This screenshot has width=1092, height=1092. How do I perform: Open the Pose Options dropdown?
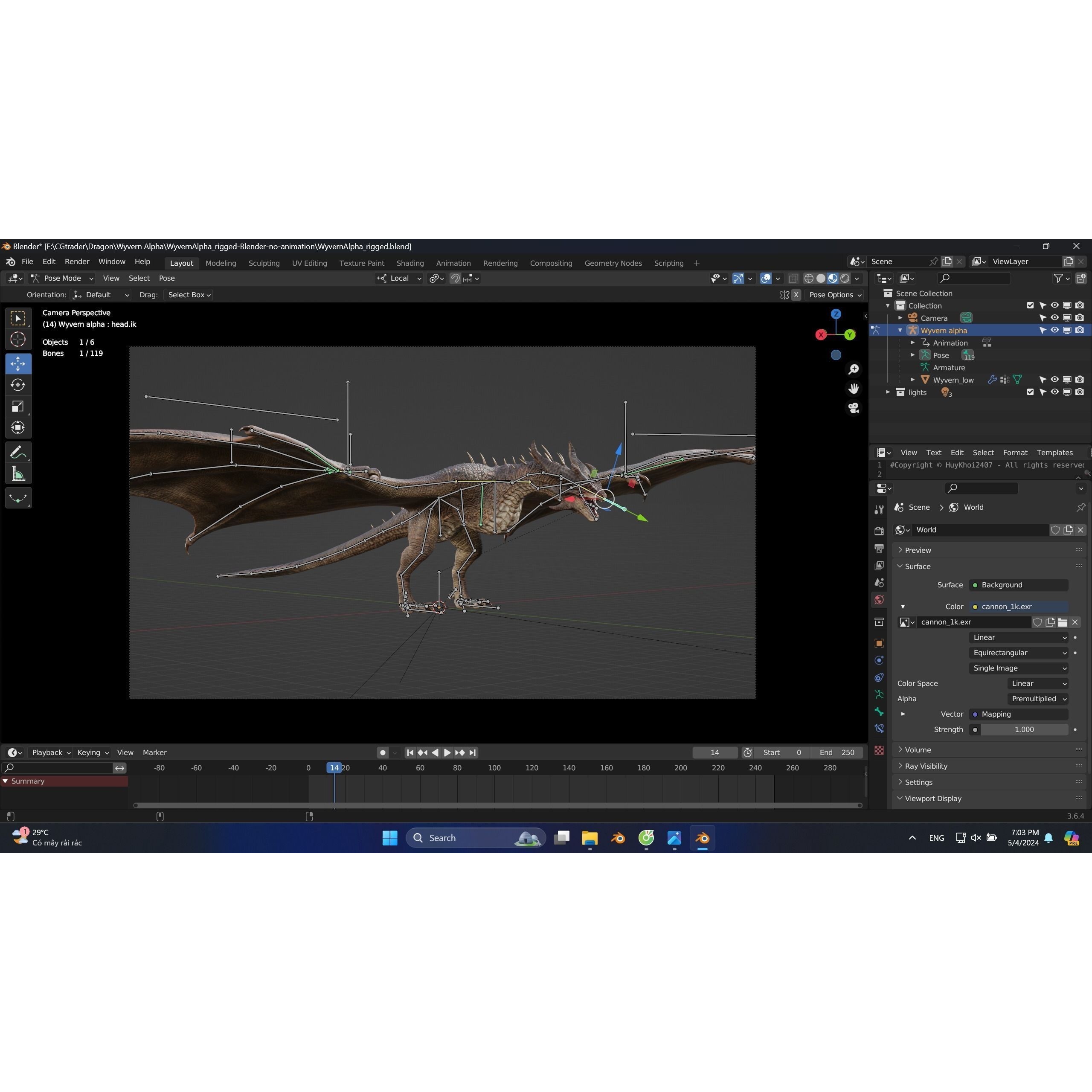(835, 294)
